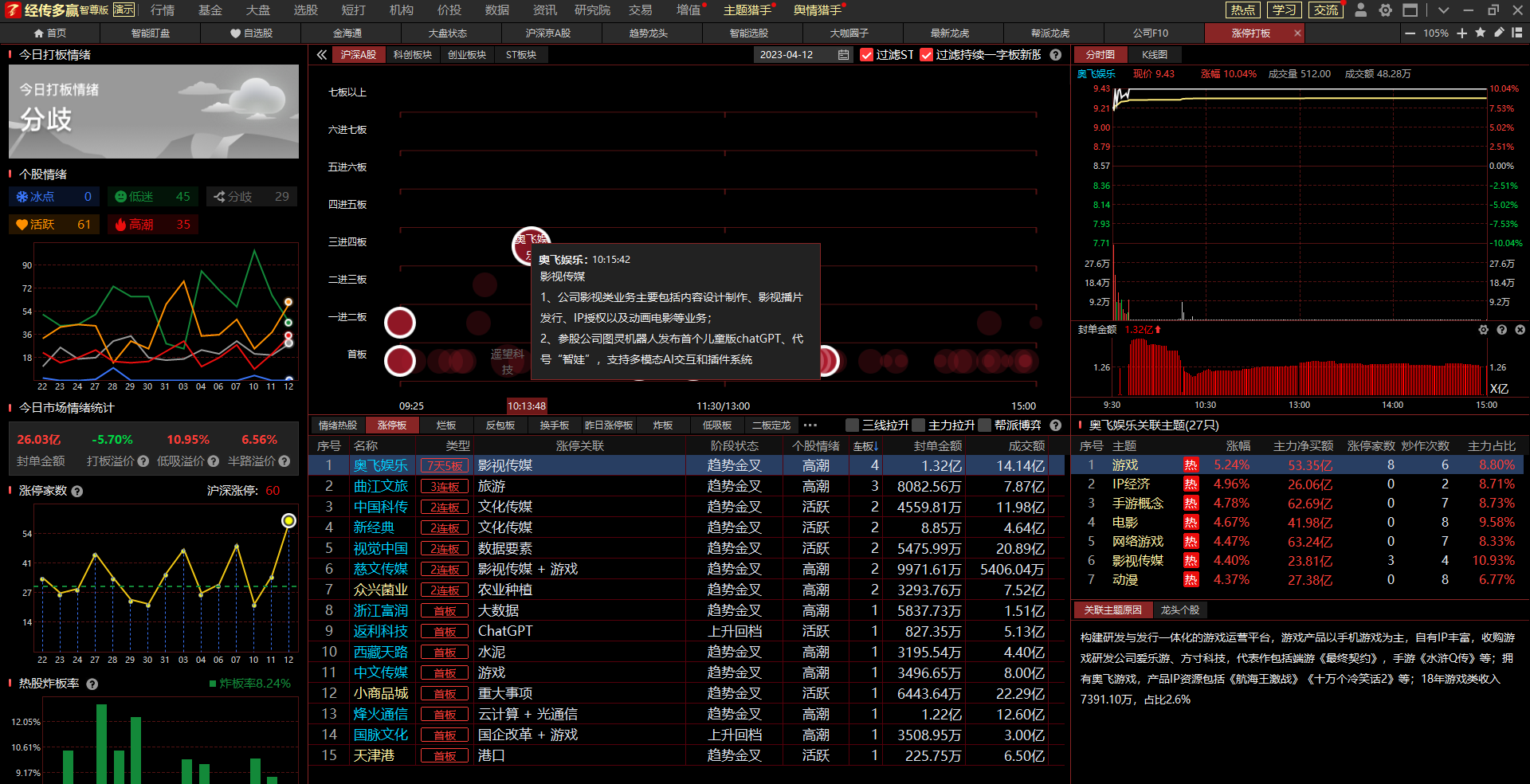Toggle the 低迷 sentiment filter

click(x=153, y=196)
